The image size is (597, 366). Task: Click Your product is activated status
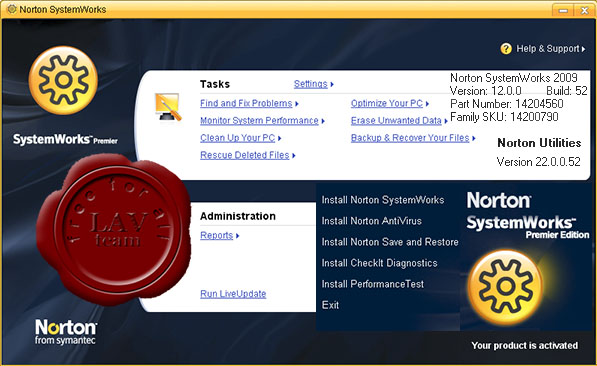click(524, 345)
